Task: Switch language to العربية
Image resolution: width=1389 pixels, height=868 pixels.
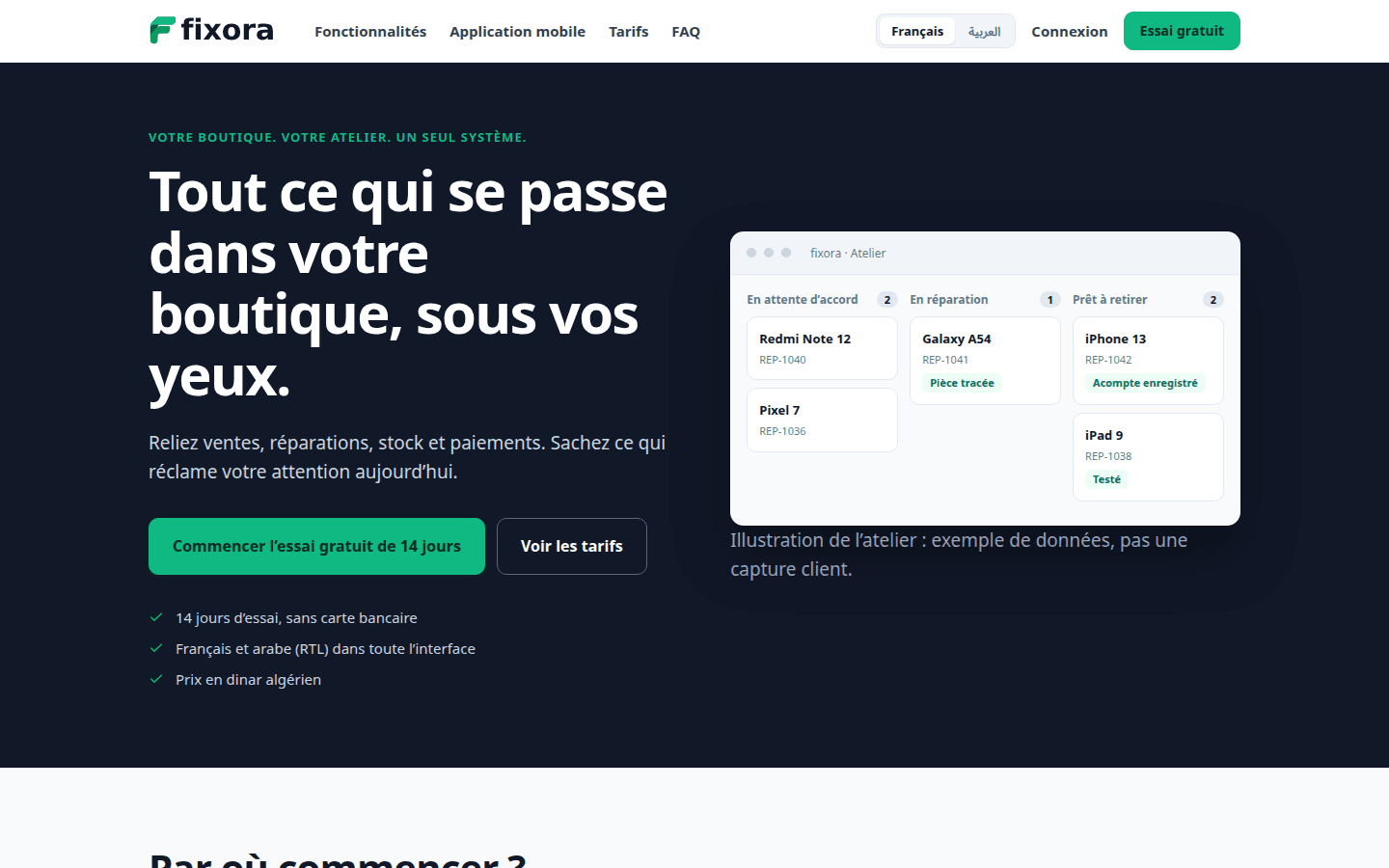Action: (984, 31)
